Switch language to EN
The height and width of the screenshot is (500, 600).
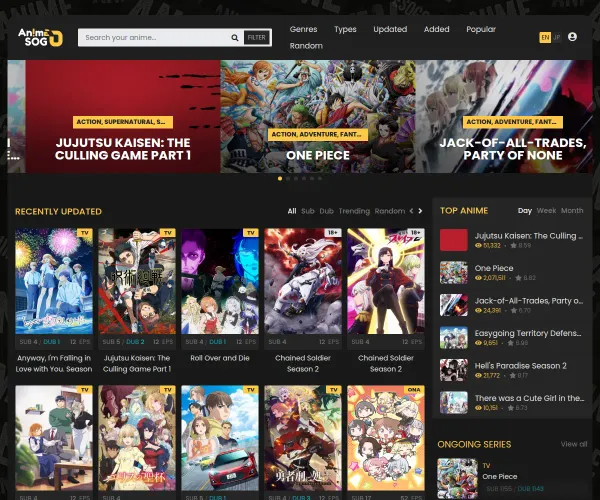545,37
